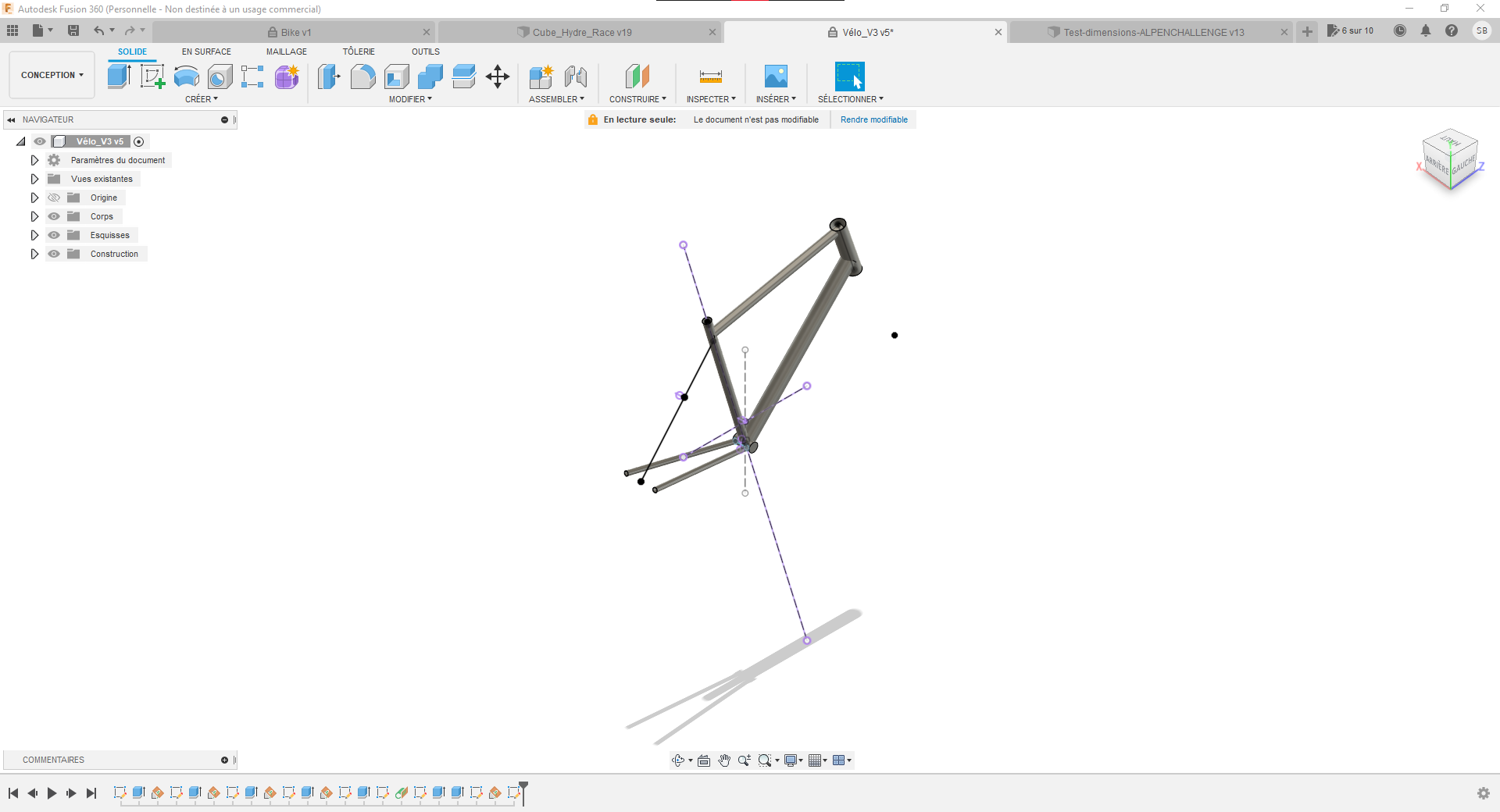1500x812 pixels.
Task: Select the Extrude tool icon
Action: click(119, 77)
